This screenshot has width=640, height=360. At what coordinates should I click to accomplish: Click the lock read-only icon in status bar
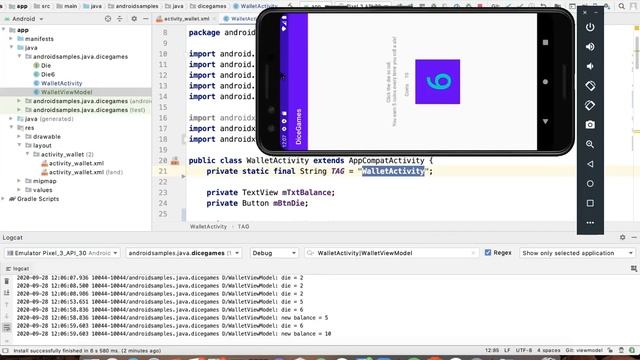tap(610, 350)
